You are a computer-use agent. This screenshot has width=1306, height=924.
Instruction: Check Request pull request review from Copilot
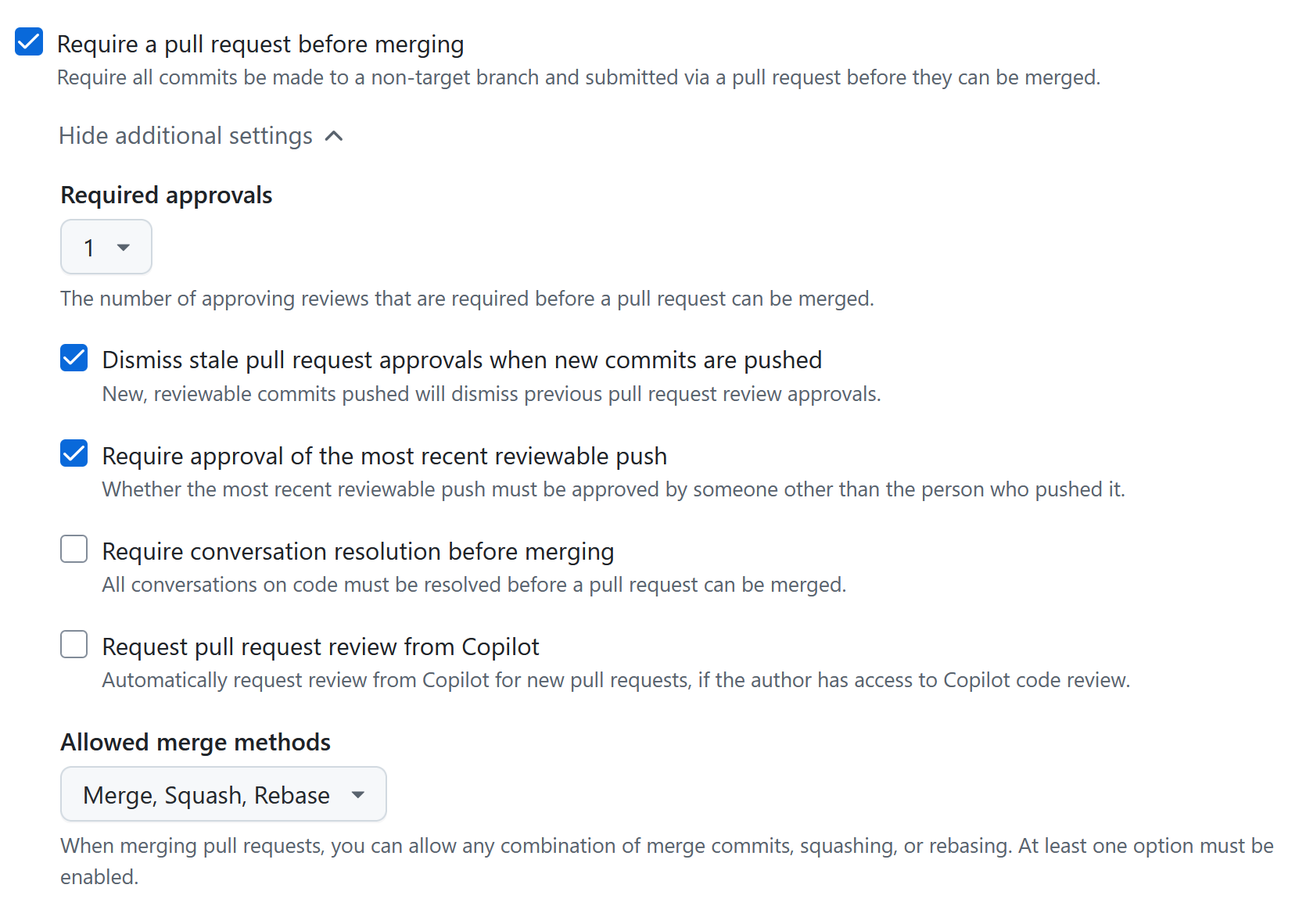[x=74, y=644]
